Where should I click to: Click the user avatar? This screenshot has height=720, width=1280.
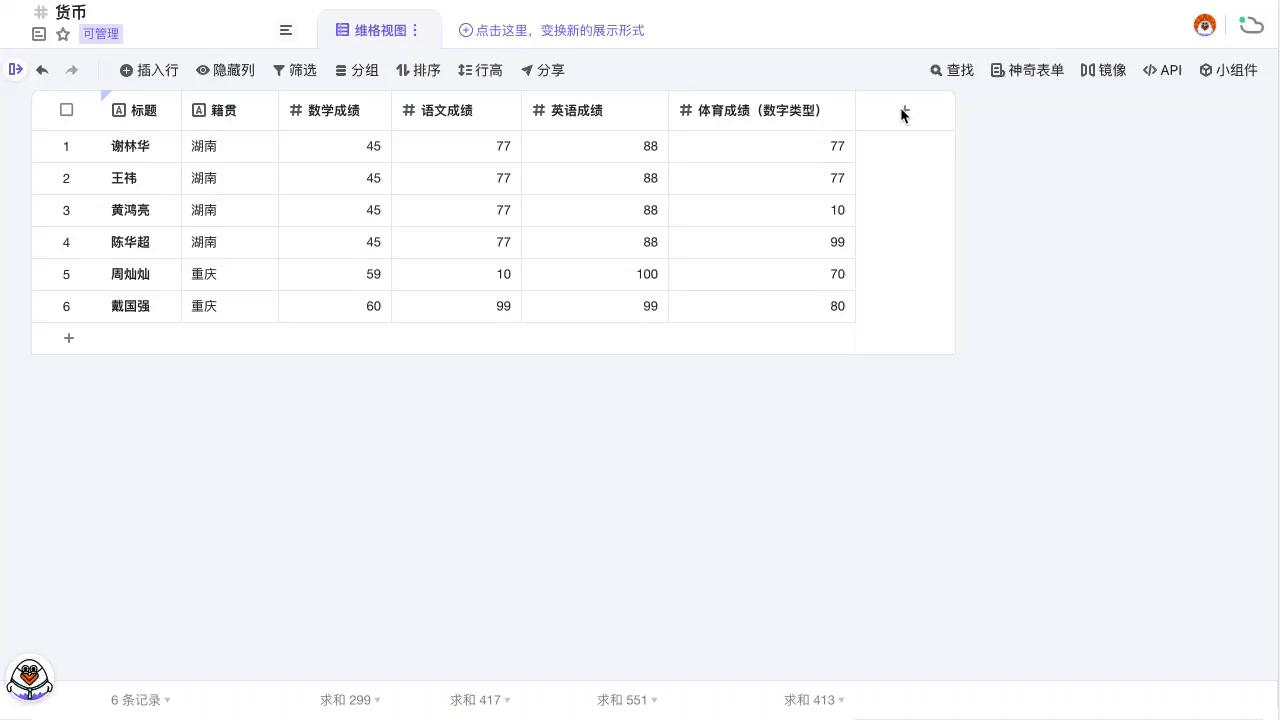coord(1205,25)
